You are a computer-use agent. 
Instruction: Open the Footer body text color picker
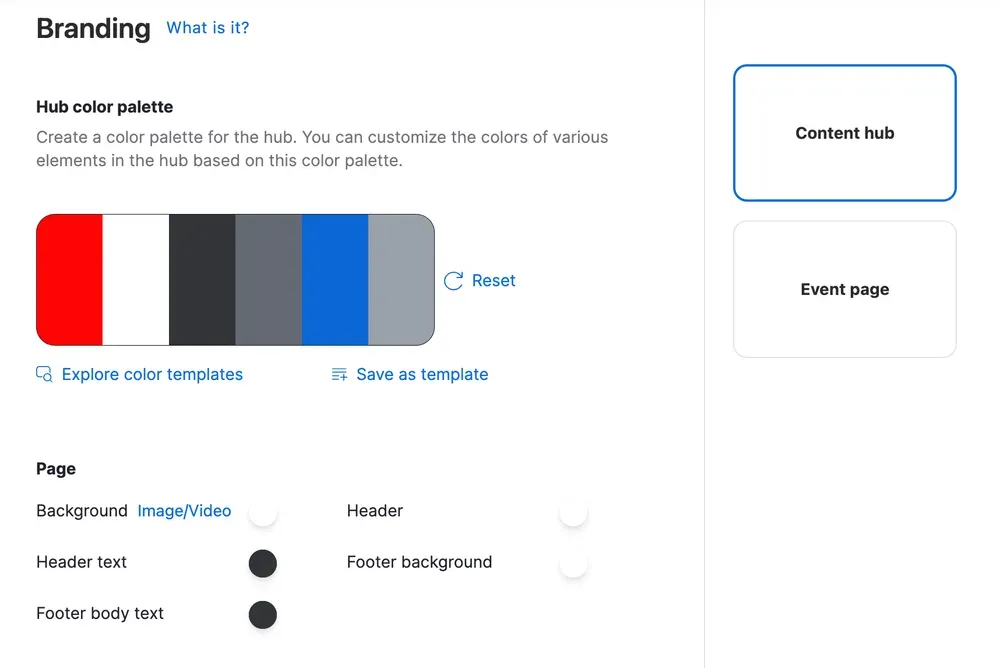click(262, 614)
